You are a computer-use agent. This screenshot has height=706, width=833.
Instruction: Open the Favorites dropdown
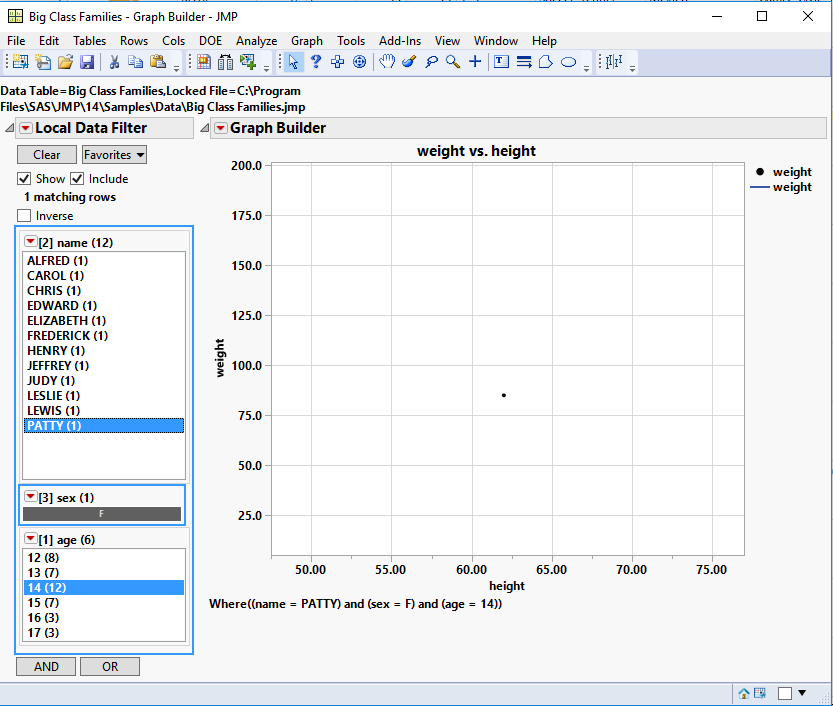[x=114, y=155]
